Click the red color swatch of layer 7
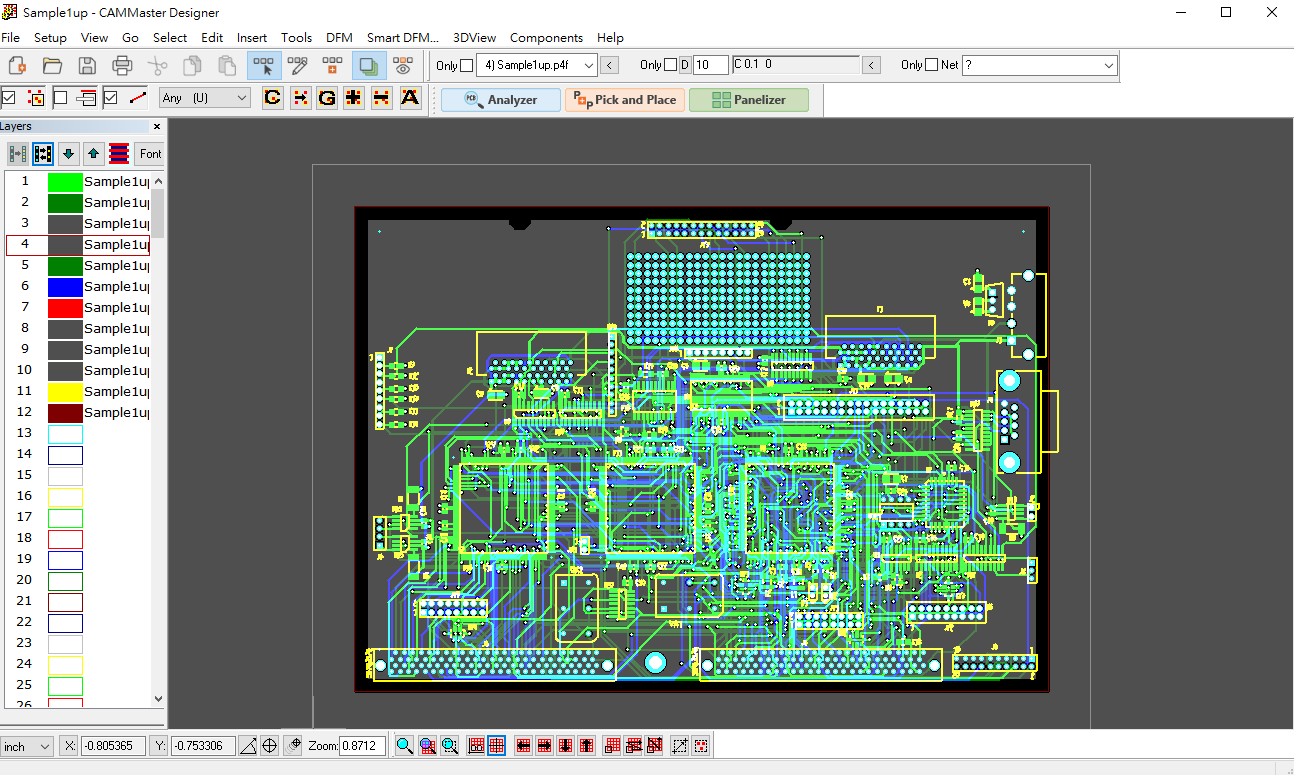1294x775 pixels. tap(65, 308)
